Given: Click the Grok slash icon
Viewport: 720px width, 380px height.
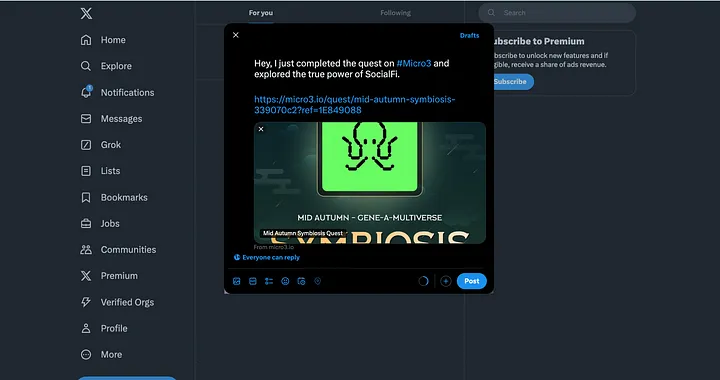Looking at the screenshot, I should [86, 145].
